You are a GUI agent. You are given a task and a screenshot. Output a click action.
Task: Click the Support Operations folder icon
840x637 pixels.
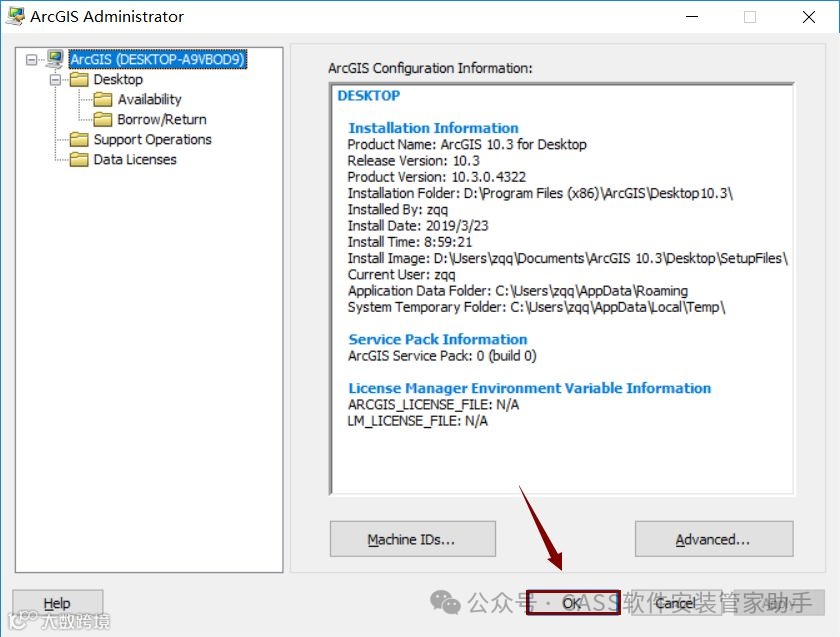click(79, 139)
